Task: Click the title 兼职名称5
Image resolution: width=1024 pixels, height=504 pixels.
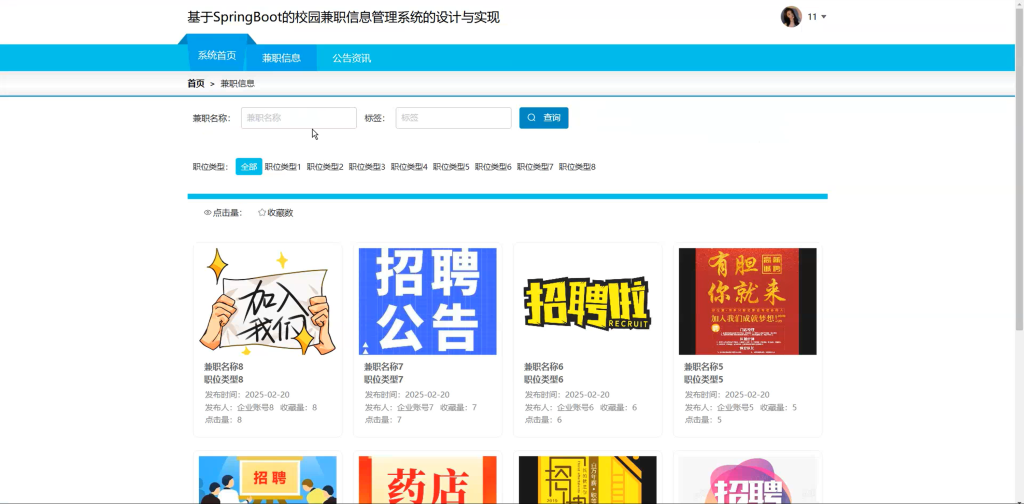Action: pos(703,367)
